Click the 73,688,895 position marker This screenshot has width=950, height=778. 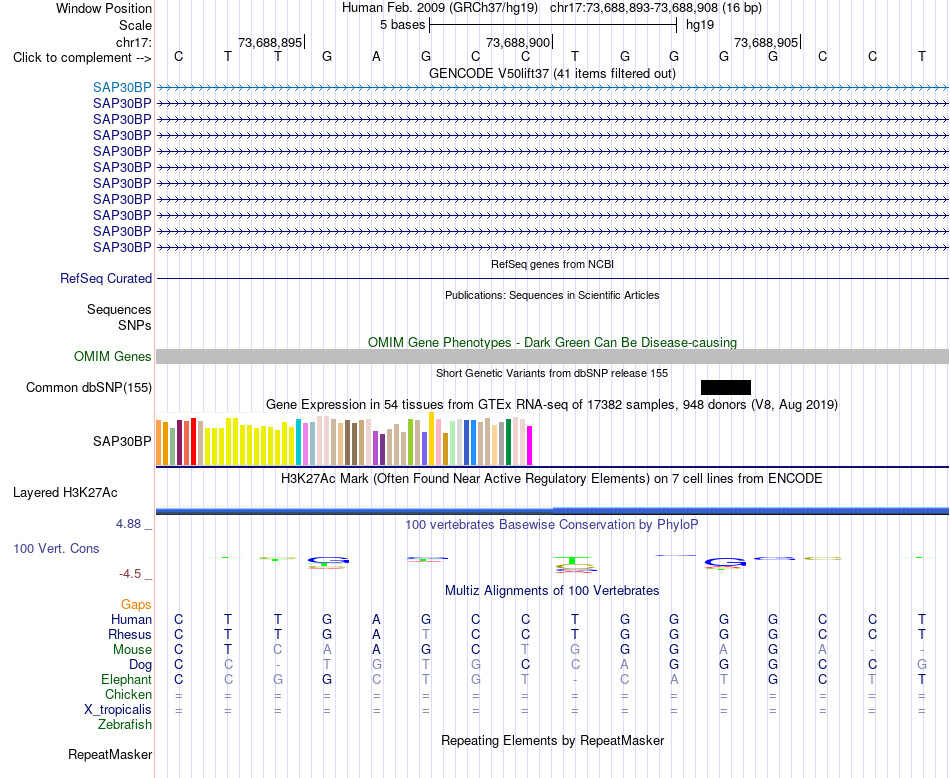(270, 42)
